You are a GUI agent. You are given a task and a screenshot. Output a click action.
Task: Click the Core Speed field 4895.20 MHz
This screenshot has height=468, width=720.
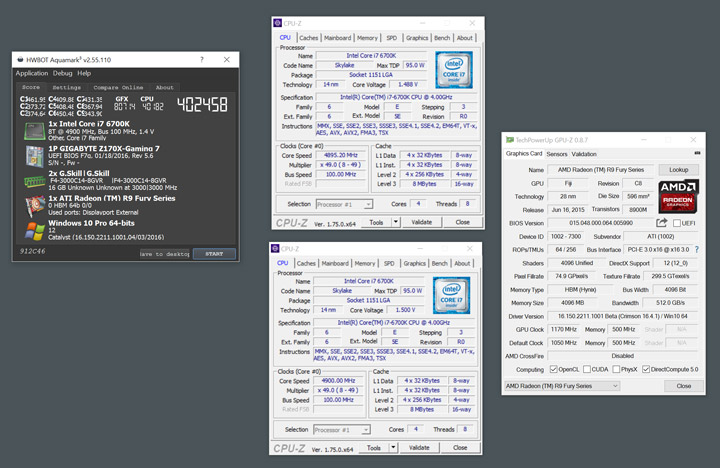pos(340,155)
